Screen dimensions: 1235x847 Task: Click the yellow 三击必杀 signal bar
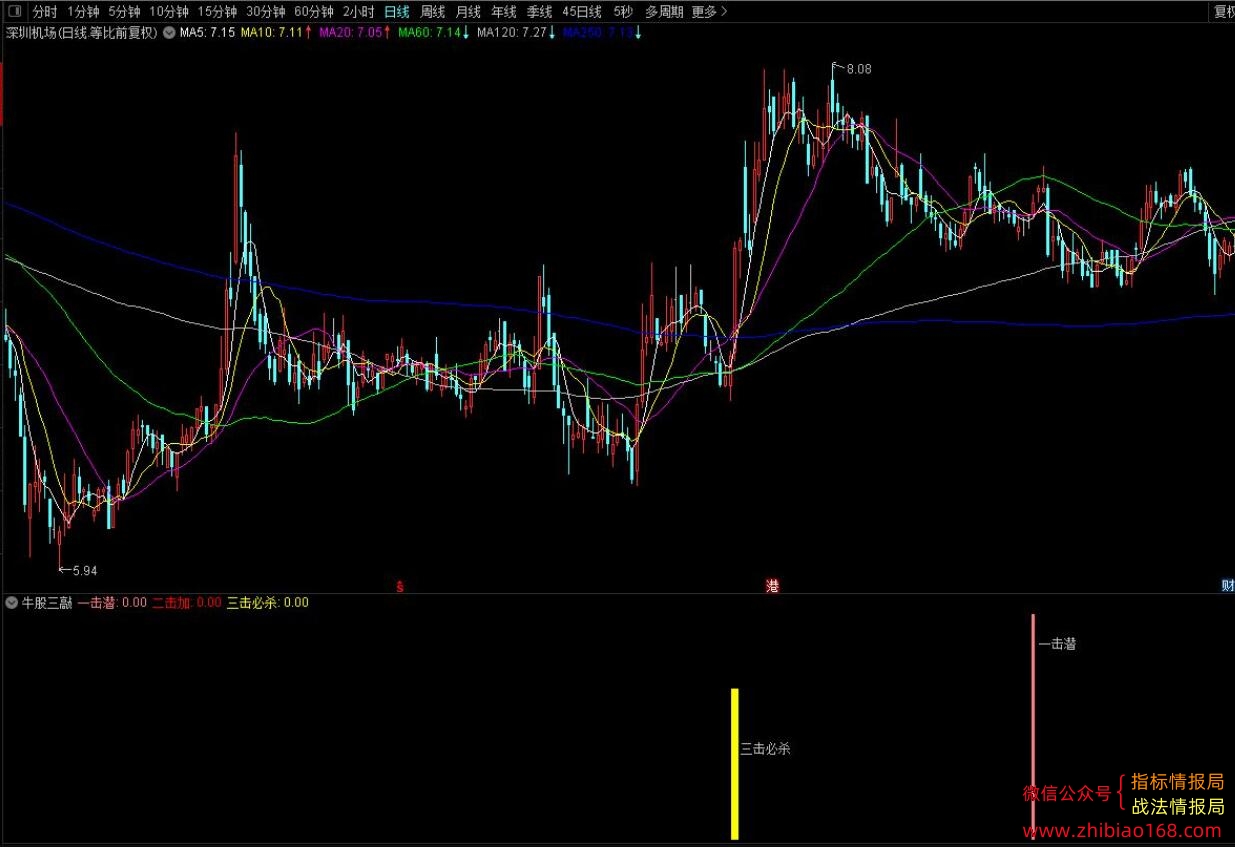[x=735, y=764]
